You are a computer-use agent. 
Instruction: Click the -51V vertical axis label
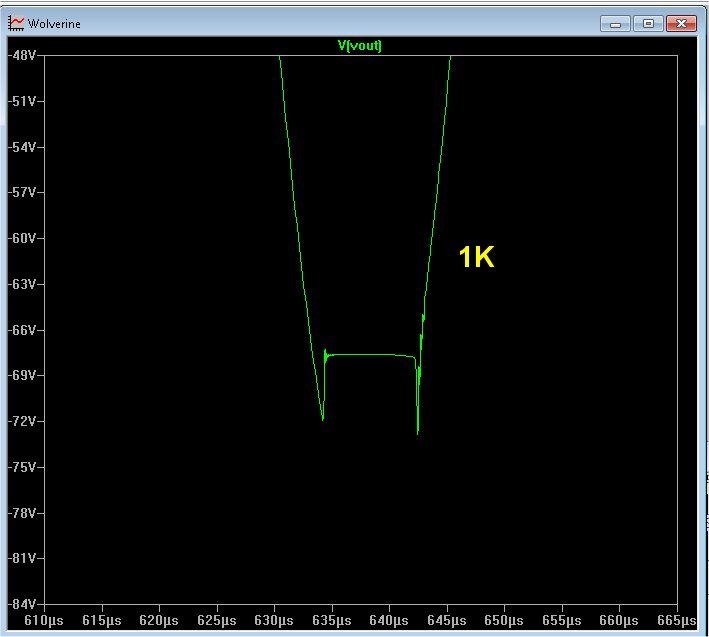tap(22, 101)
